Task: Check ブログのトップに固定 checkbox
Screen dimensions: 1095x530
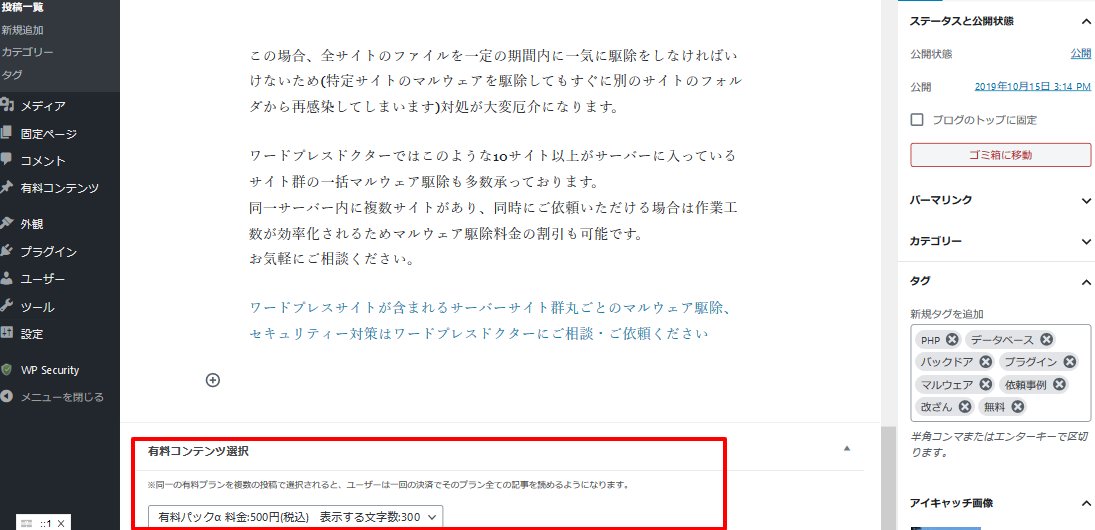Action: pyautogui.click(x=917, y=119)
